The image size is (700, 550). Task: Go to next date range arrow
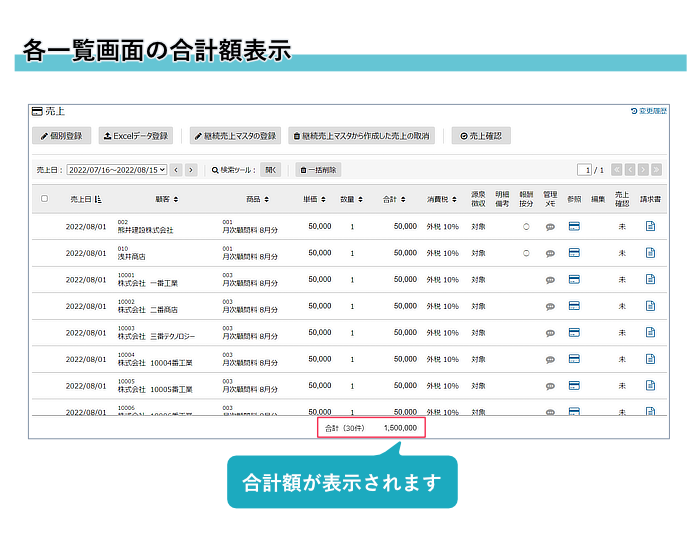click(191, 170)
